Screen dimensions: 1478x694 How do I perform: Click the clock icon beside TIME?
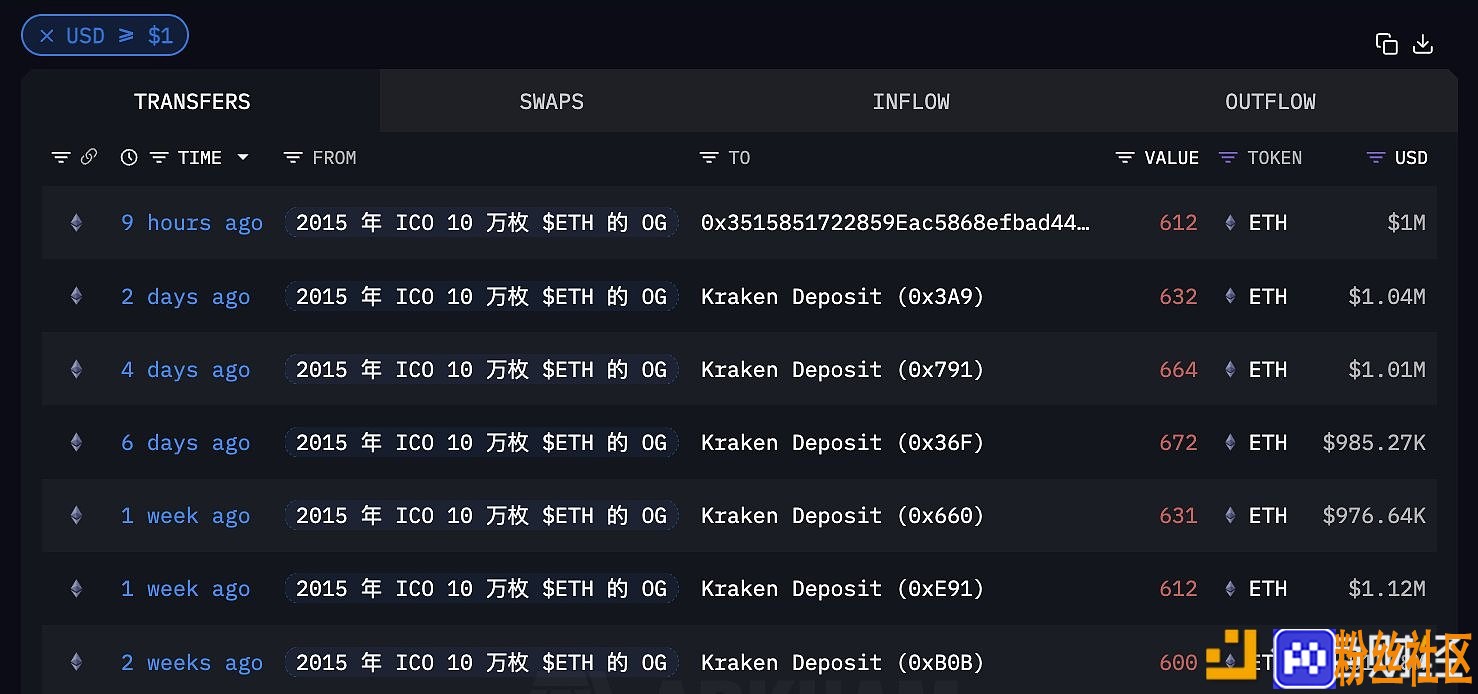coord(129,157)
